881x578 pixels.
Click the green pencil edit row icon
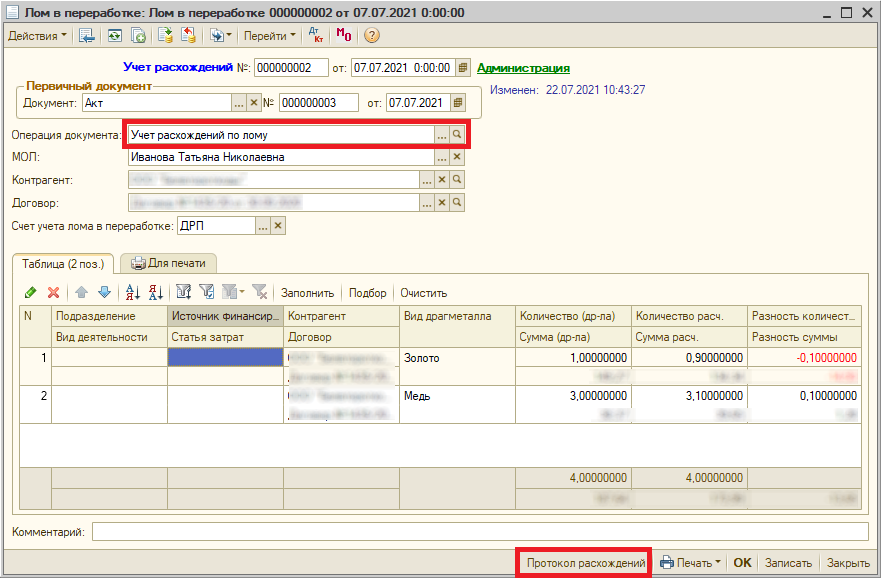coord(30,293)
